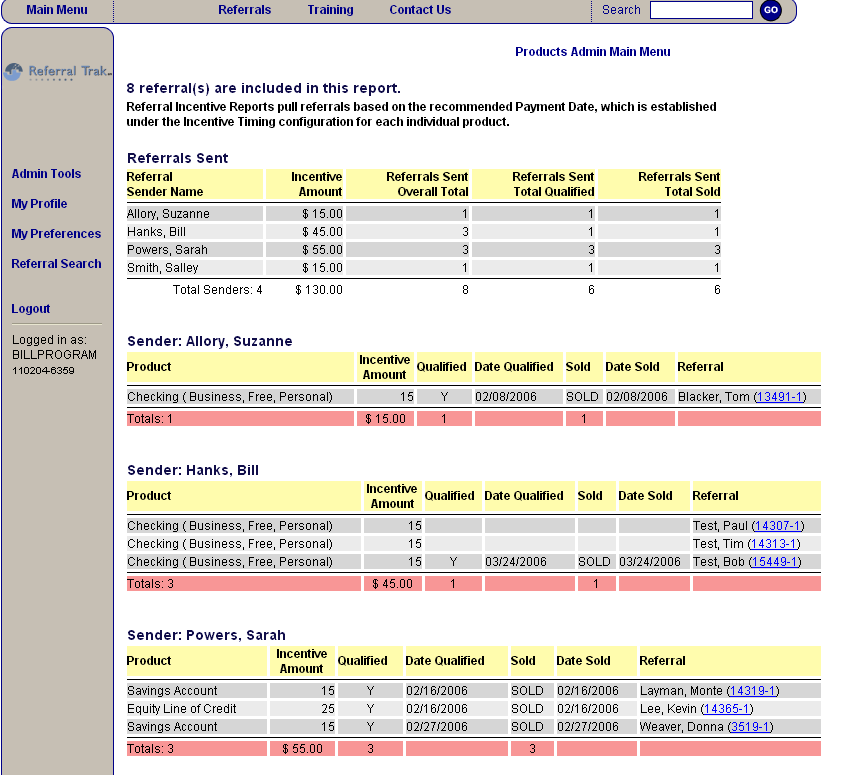Open the Main Menu item
Viewport: 850px width, 775px height.
(57, 10)
